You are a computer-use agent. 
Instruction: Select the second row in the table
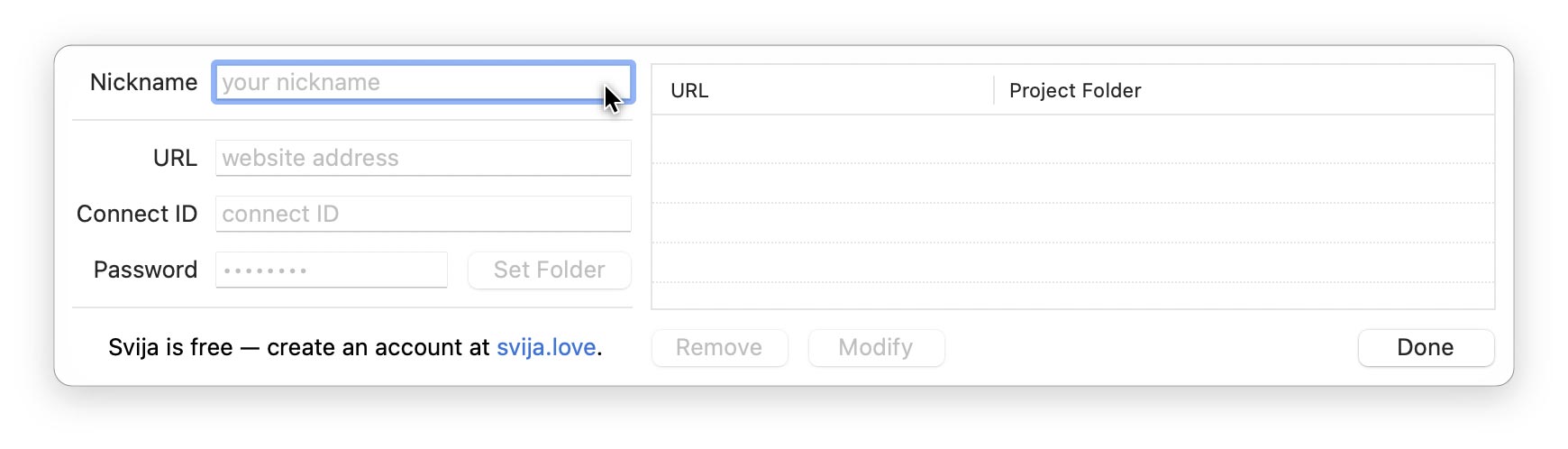click(x=1072, y=183)
